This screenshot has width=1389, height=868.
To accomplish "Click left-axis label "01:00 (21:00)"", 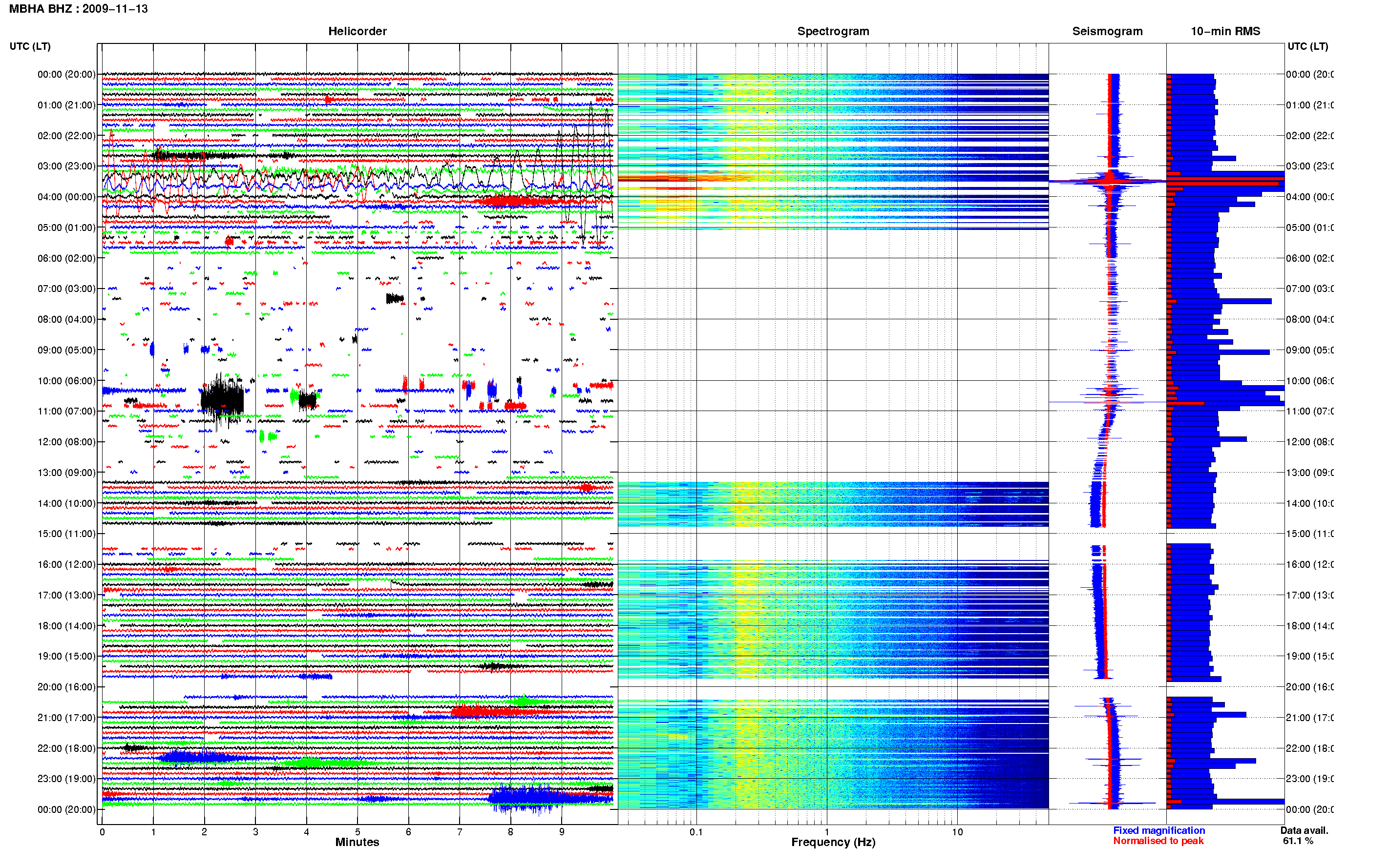I will [x=66, y=105].
